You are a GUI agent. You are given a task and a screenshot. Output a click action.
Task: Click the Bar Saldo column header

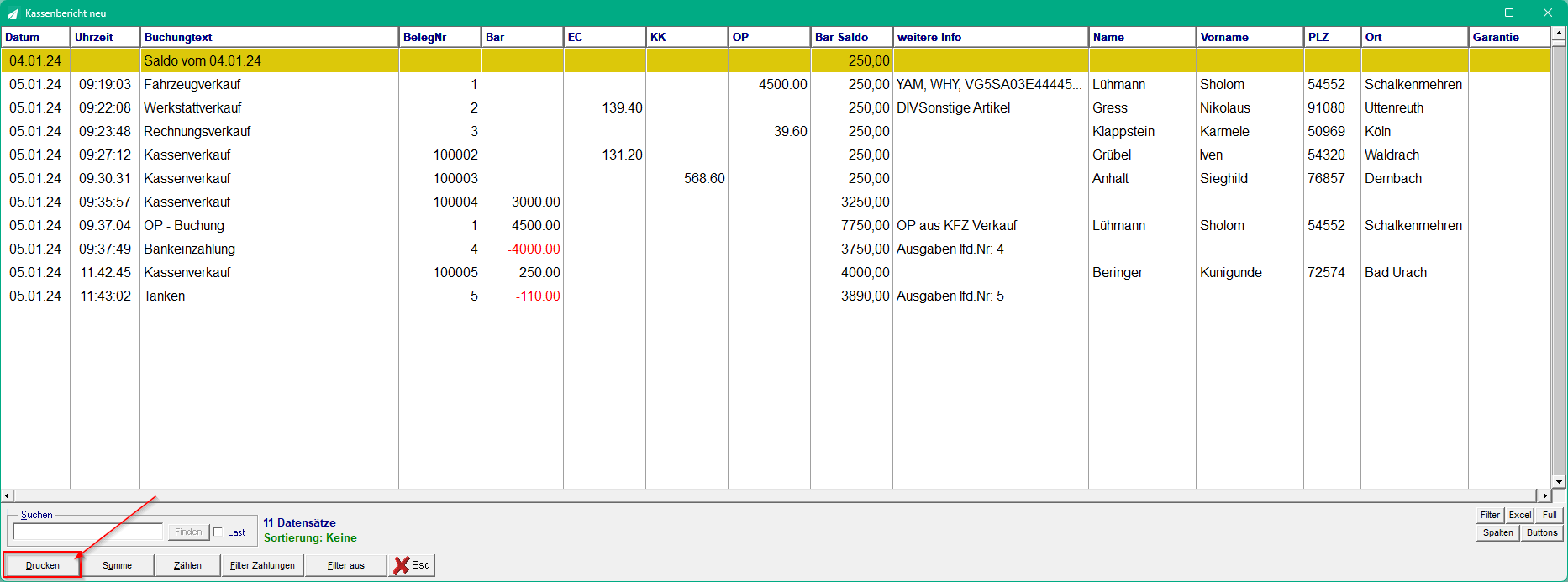(852, 37)
